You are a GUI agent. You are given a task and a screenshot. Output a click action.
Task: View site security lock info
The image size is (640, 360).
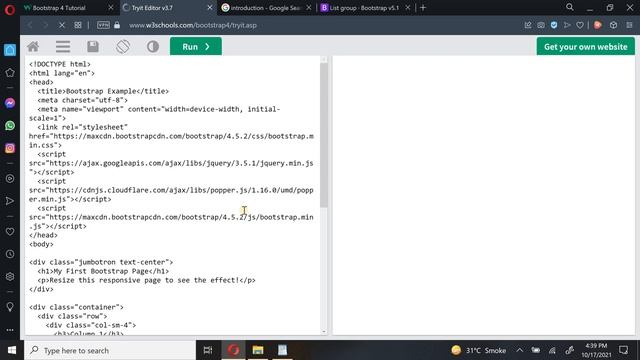point(117,25)
